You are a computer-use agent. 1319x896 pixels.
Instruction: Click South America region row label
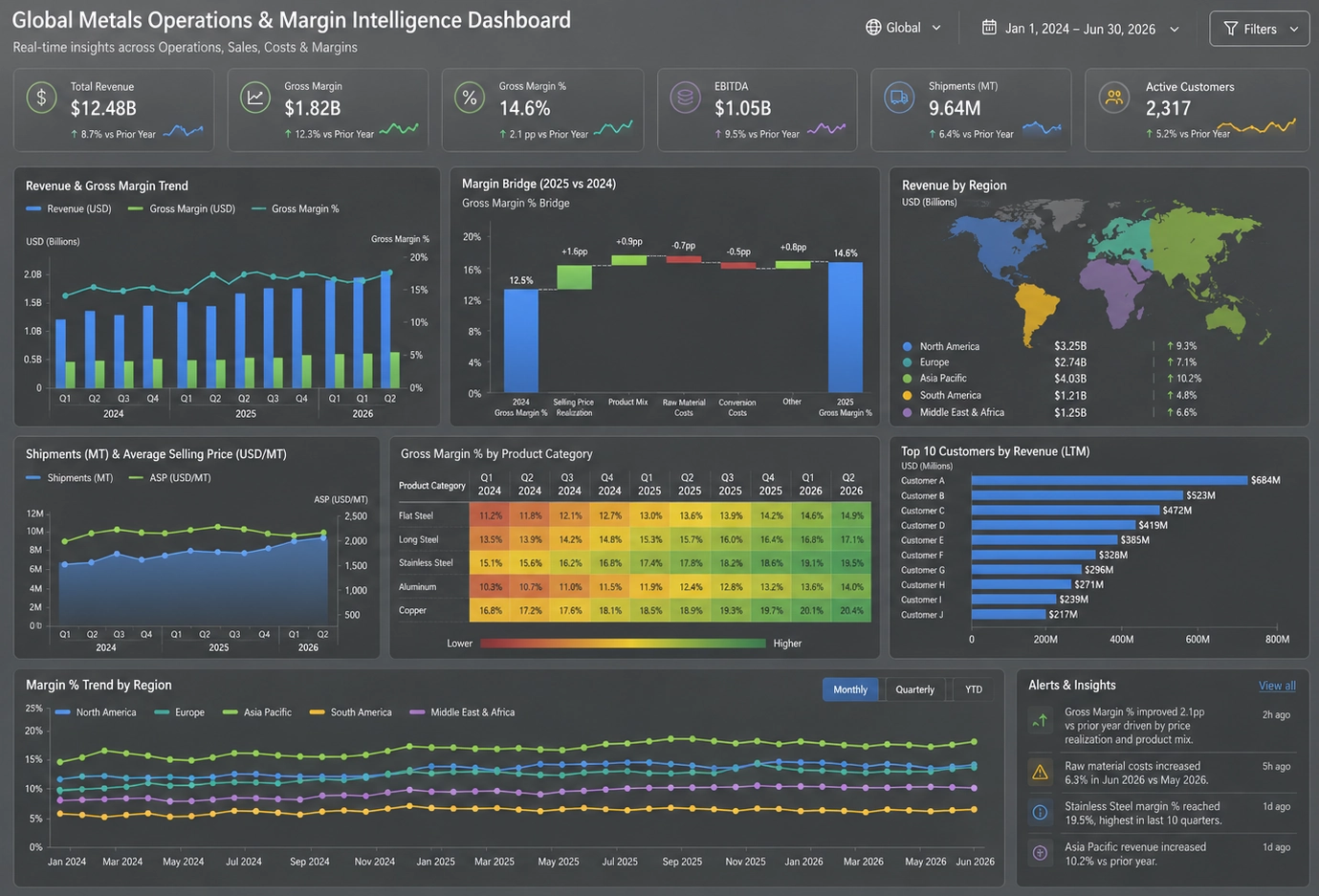coord(950,395)
